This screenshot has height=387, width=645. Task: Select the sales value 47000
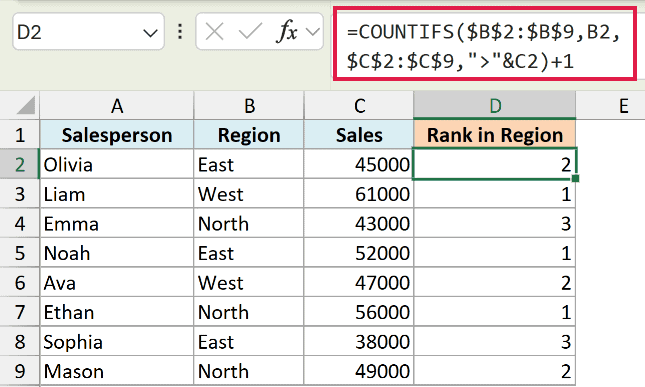click(359, 283)
